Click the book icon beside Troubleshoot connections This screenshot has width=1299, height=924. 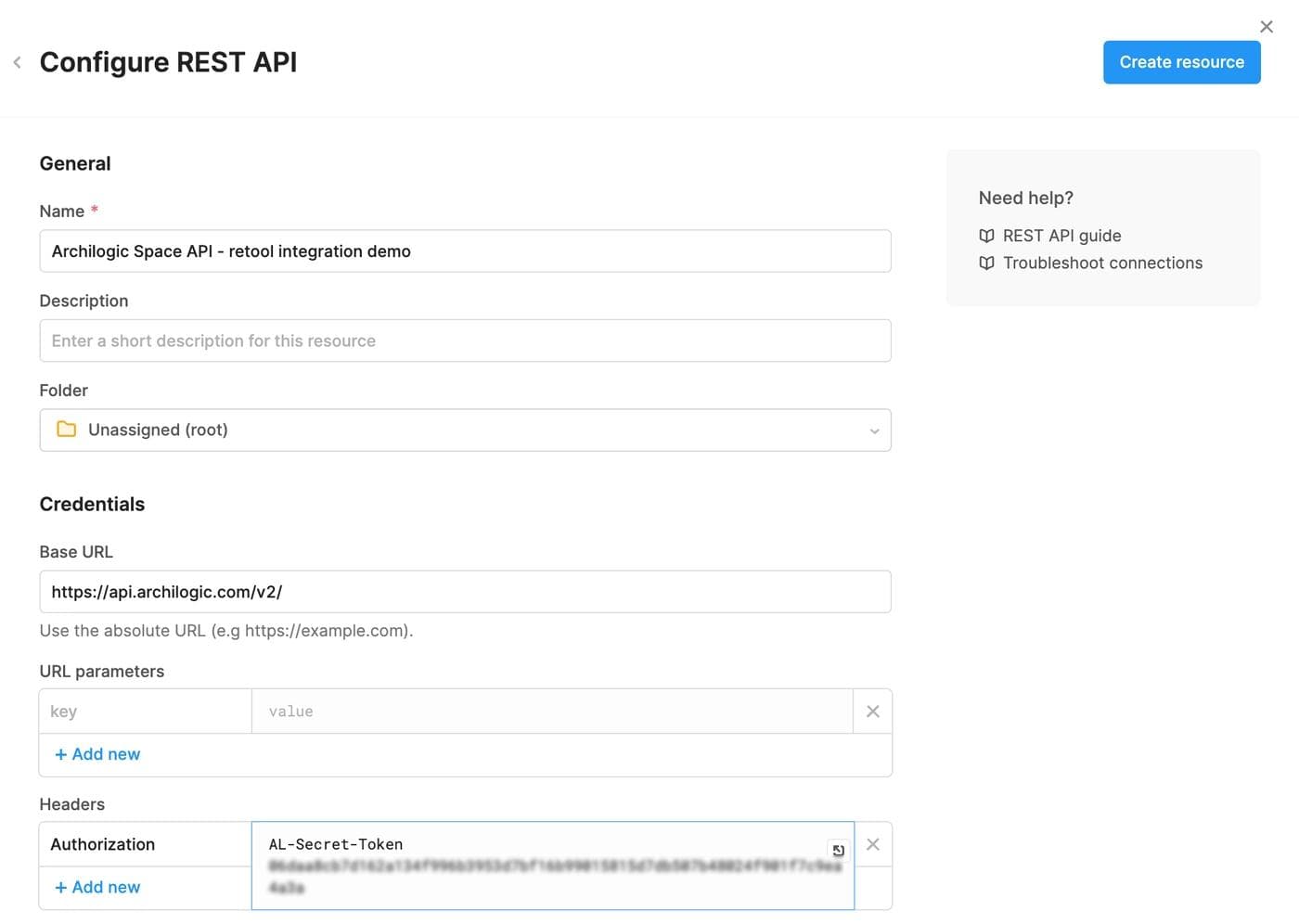coord(986,263)
